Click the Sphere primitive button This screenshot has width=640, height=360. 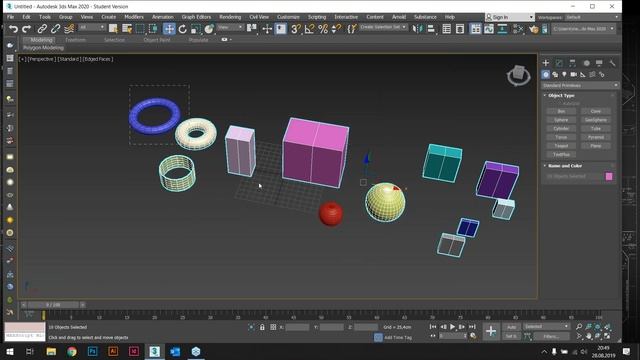click(561, 120)
